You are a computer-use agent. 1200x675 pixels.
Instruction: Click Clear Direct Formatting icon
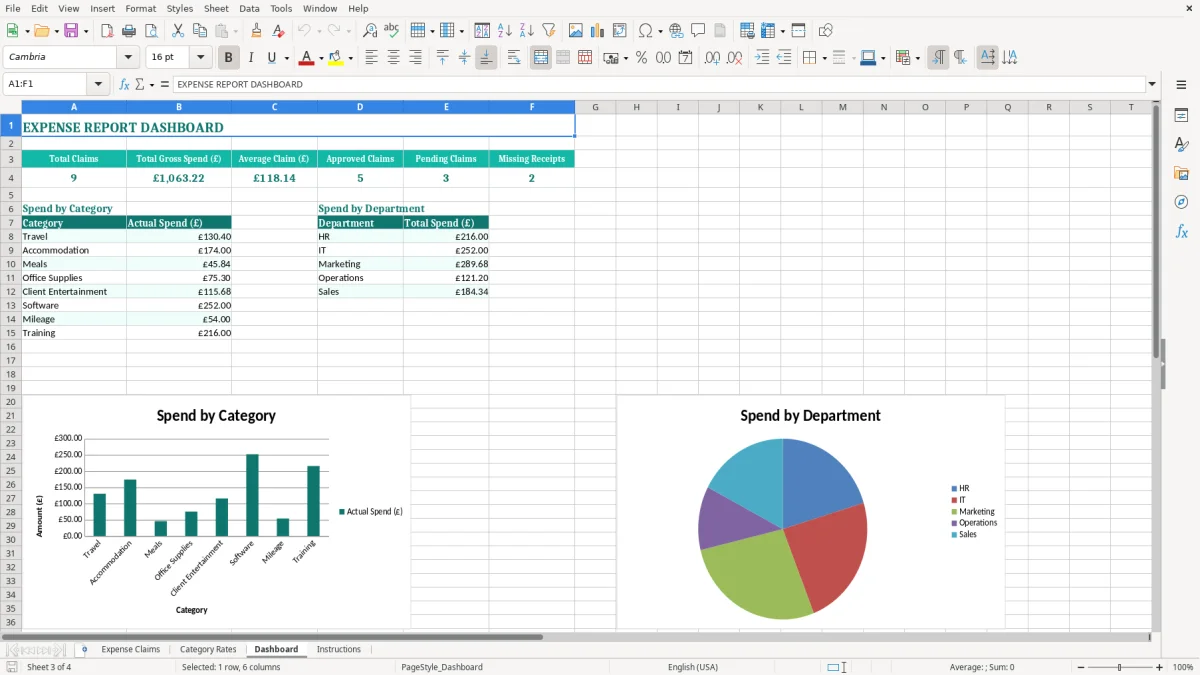278,31
